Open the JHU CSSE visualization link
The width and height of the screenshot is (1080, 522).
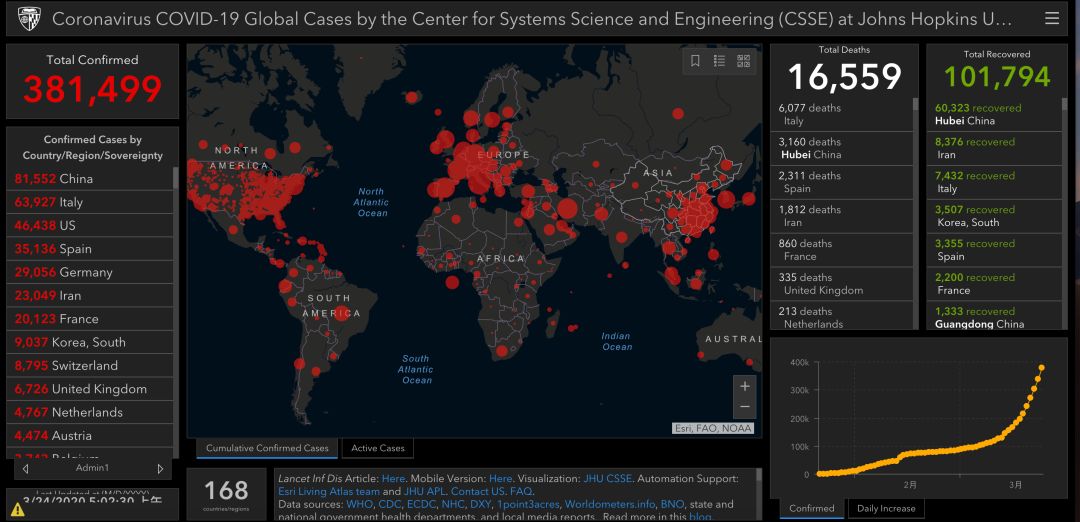(610, 478)
